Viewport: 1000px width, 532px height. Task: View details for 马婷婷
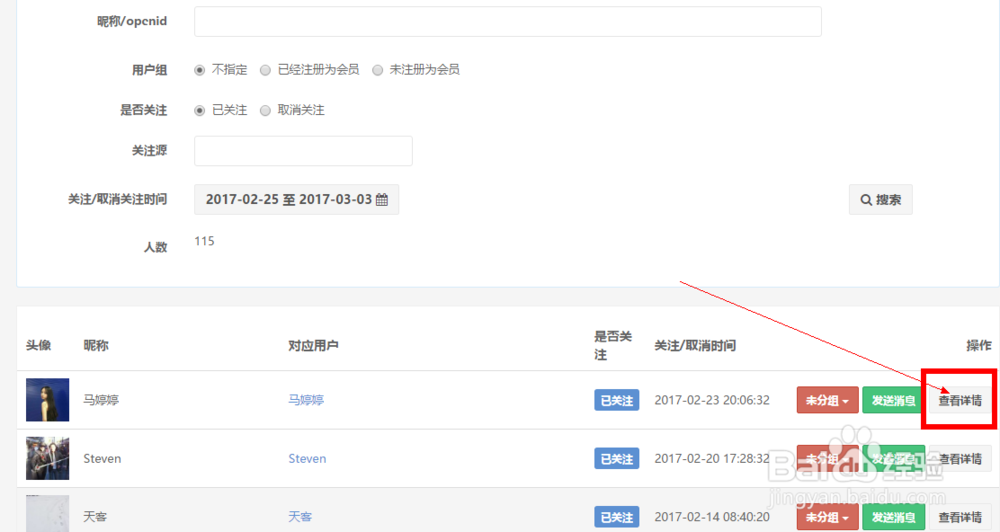[960, 400]
